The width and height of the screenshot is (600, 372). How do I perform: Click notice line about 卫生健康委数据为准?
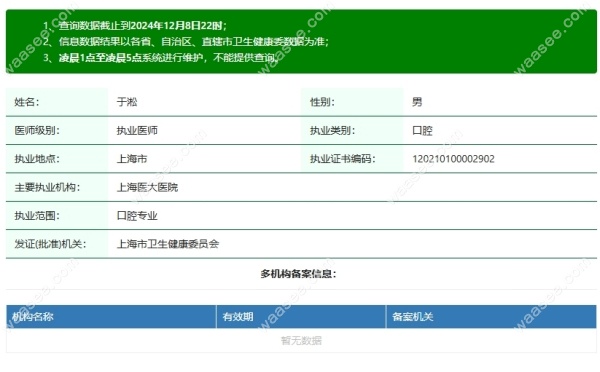(186, 41)
